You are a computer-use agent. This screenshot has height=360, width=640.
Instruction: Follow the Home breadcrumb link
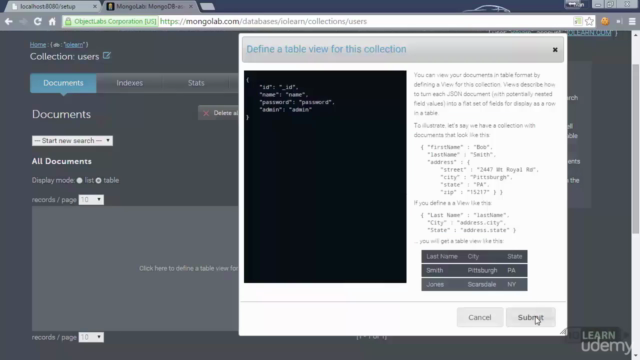(x=38, y=44)
